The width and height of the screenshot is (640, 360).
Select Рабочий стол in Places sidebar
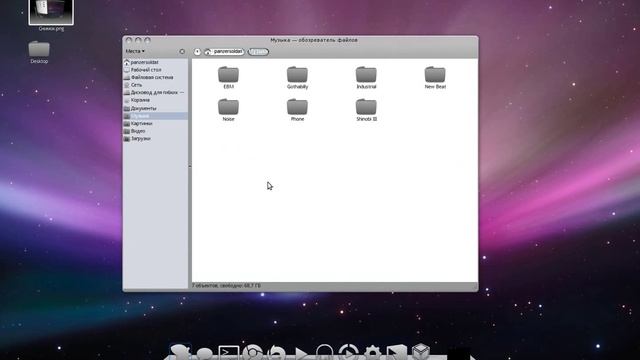click(x=155, y=70)
